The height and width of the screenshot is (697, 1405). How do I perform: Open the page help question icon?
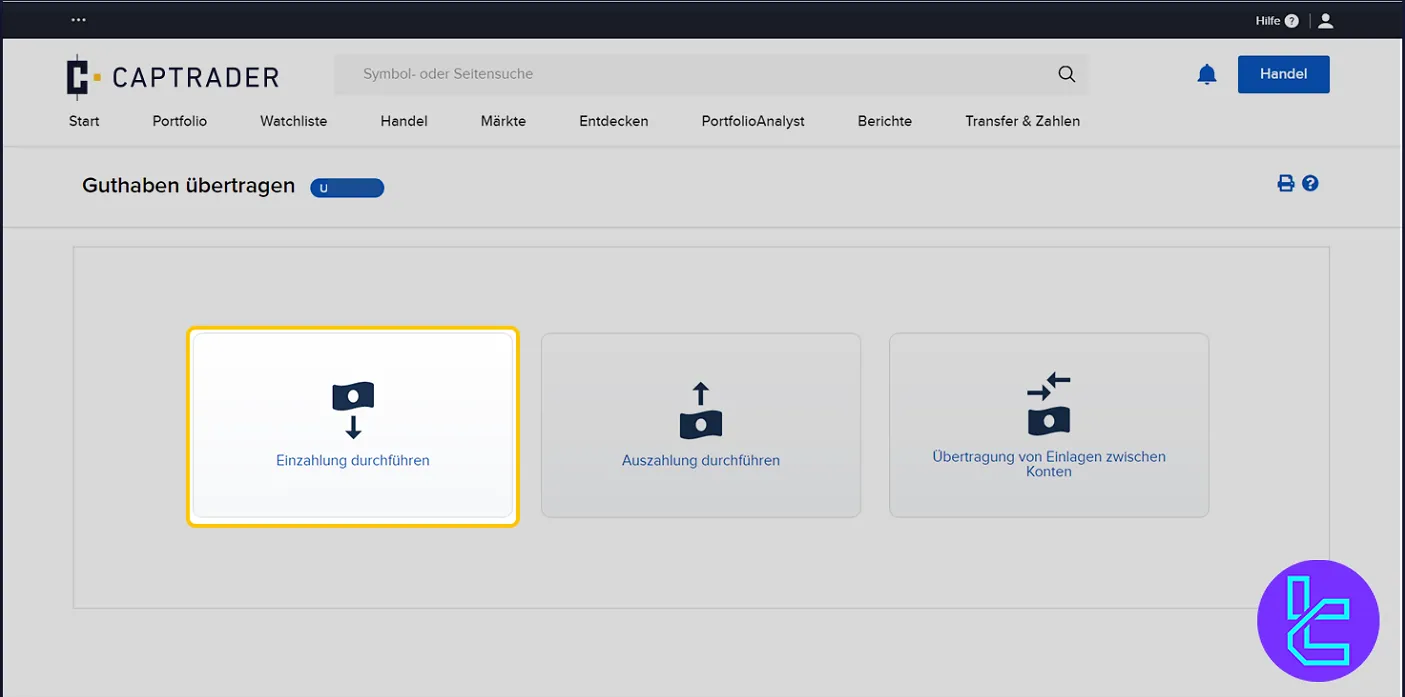[x=1310, y=183]
